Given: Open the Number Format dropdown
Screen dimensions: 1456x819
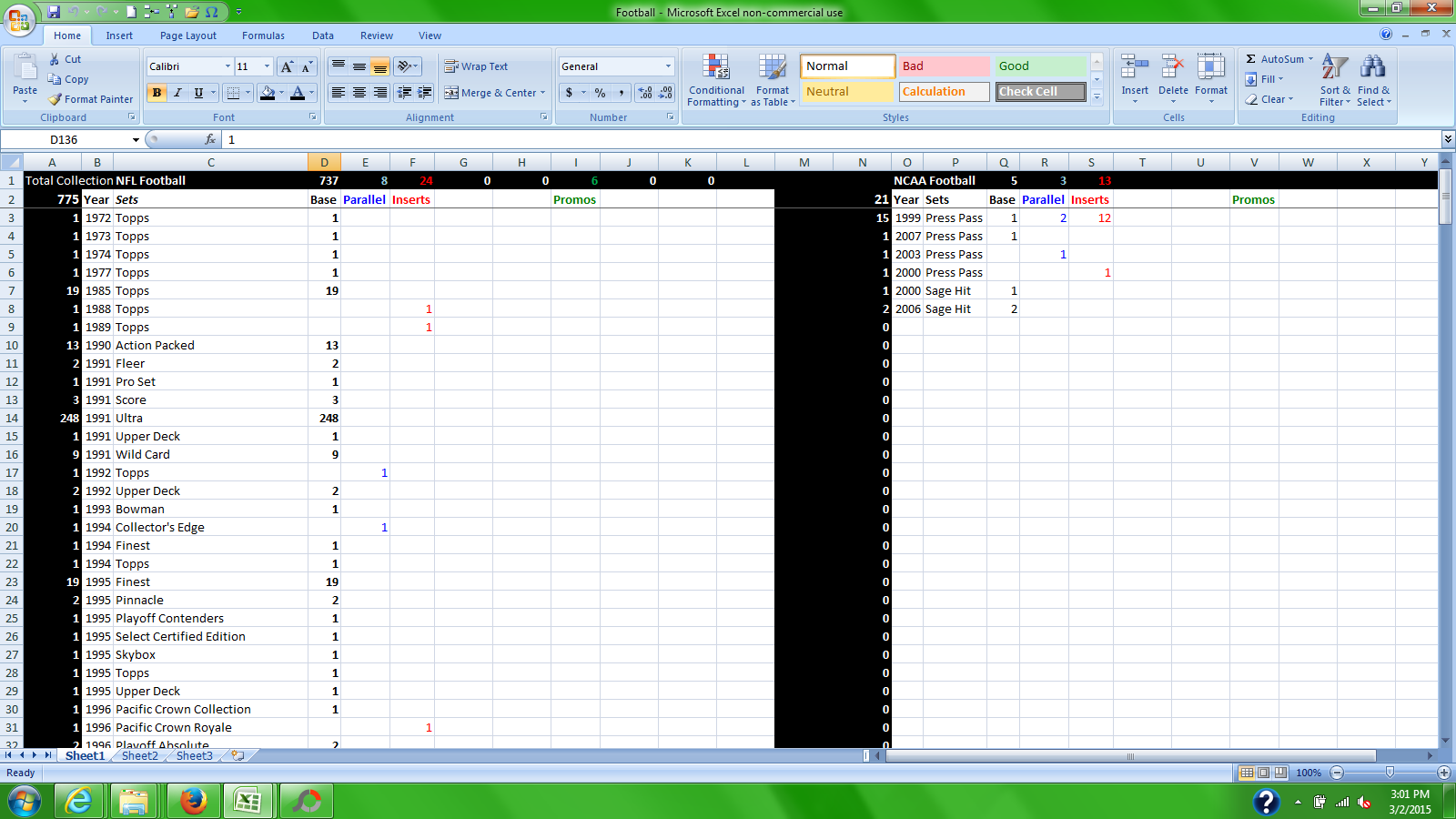Looking at the screenshot, I should click(668, 66).
